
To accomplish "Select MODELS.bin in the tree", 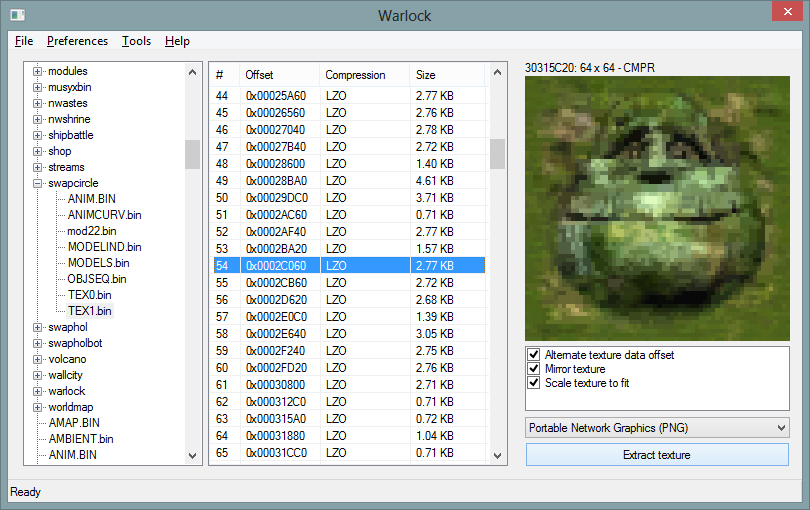I will click(x=99, y=263).
